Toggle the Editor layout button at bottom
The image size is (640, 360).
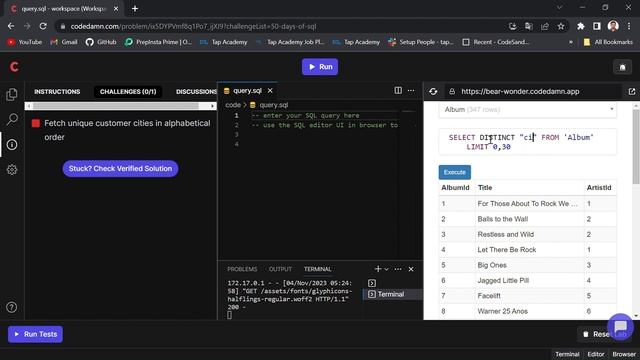596,354
